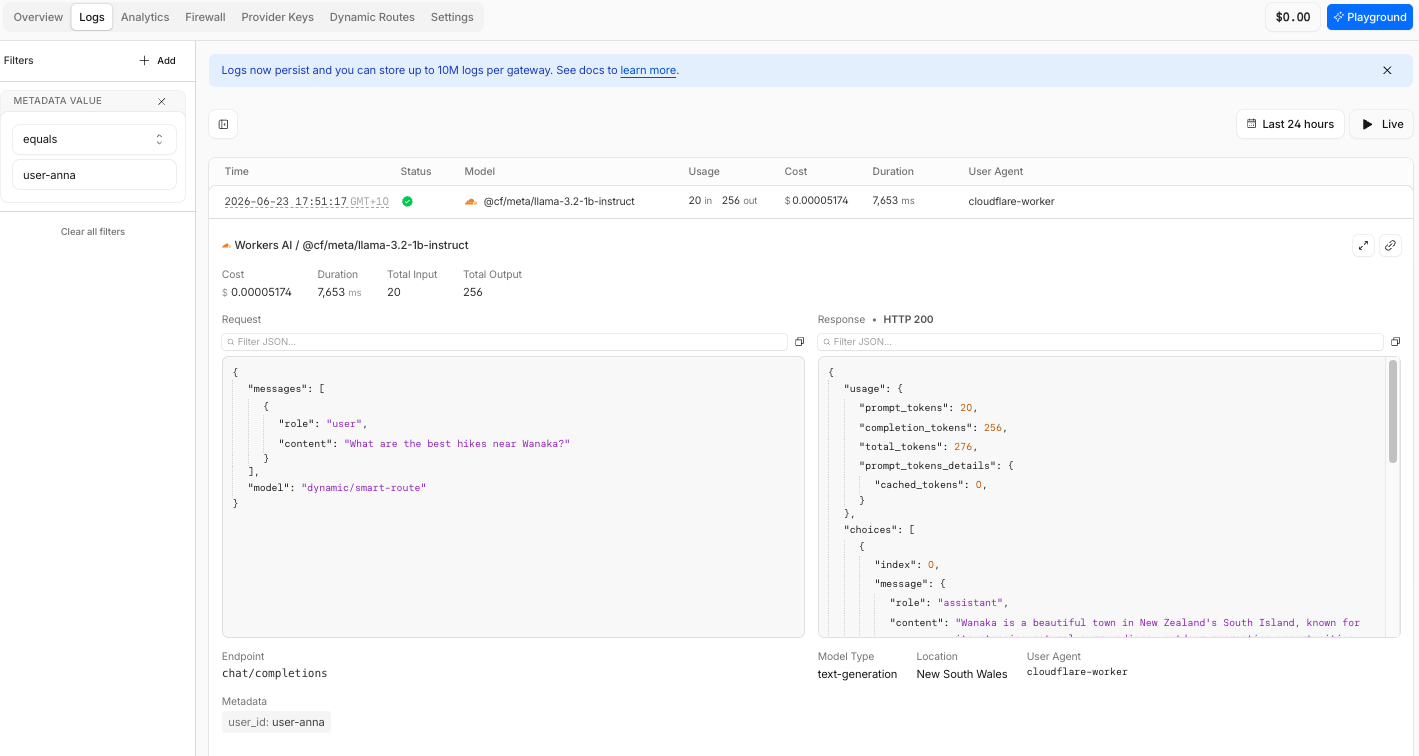Image resolution: width=1419 pixels, height=756 pixels.
Task: Copy the link to this log
Action: pyautogui.click(x=1390, y=245)
